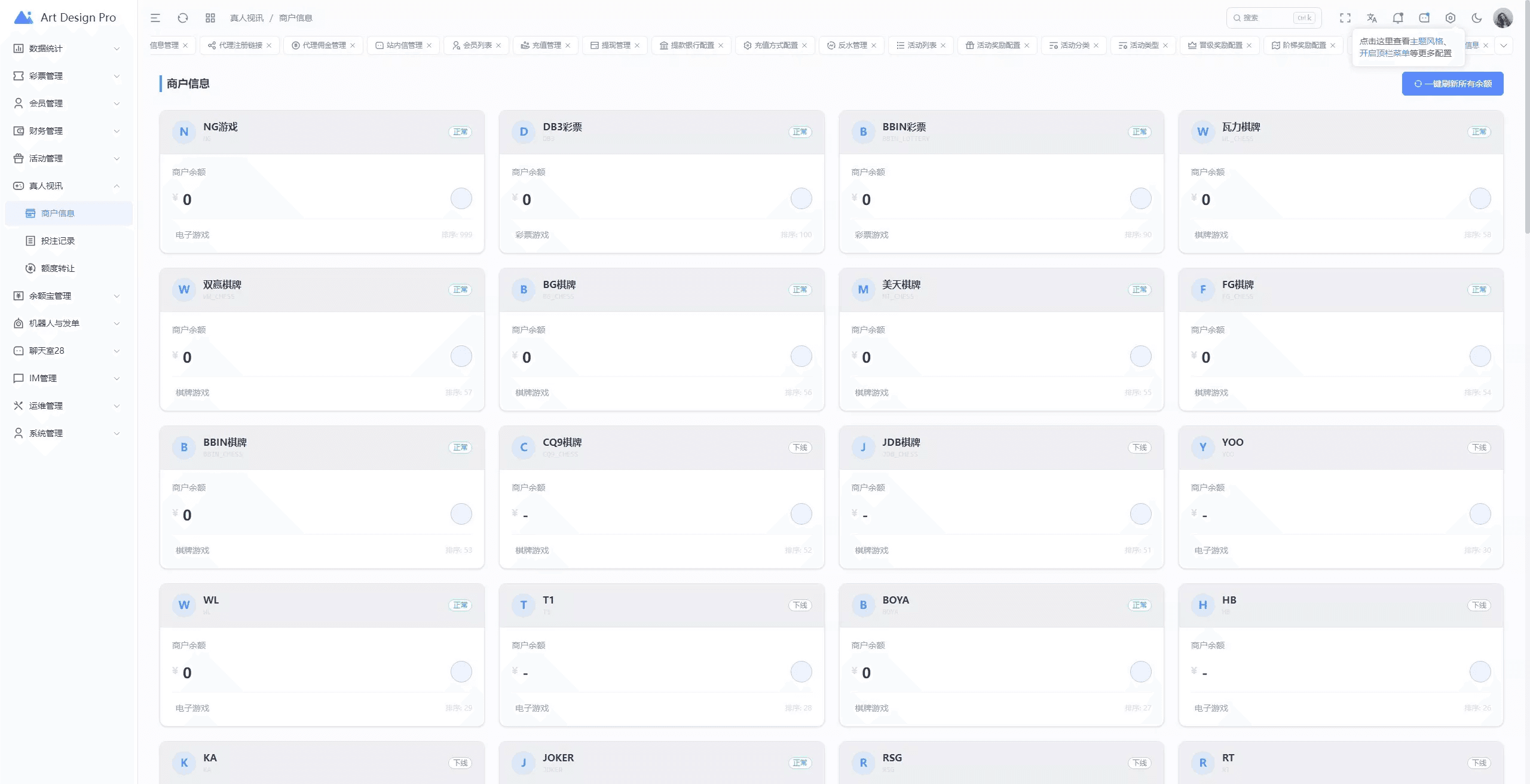The height and width of the screenshot is (784, 1530).
Task: Enter fullscreen mode via header icon
Action: [1345, 18]
